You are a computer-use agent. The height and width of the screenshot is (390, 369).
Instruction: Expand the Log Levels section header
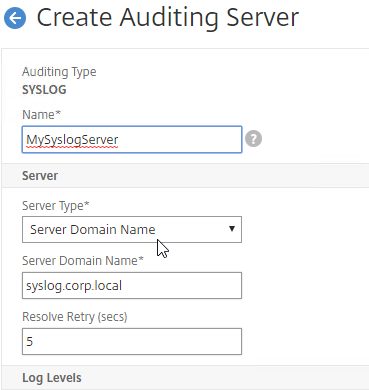pyautogui.click(x=185, y=378)
